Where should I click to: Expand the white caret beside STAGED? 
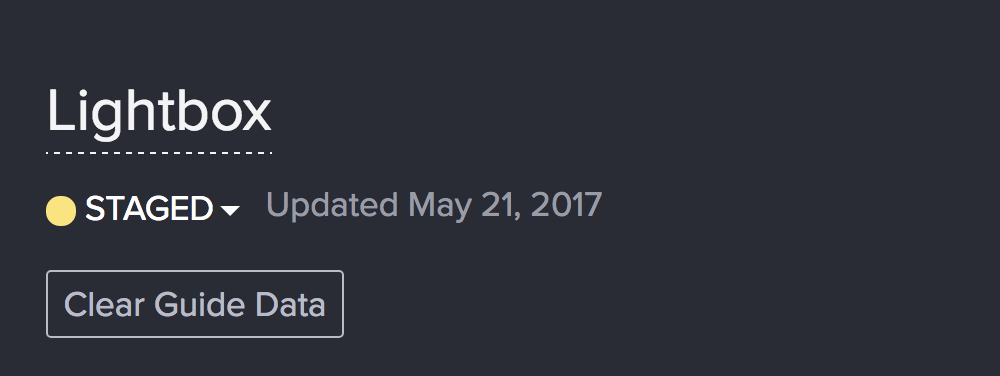pyautogui.click(x=230, y=211)
